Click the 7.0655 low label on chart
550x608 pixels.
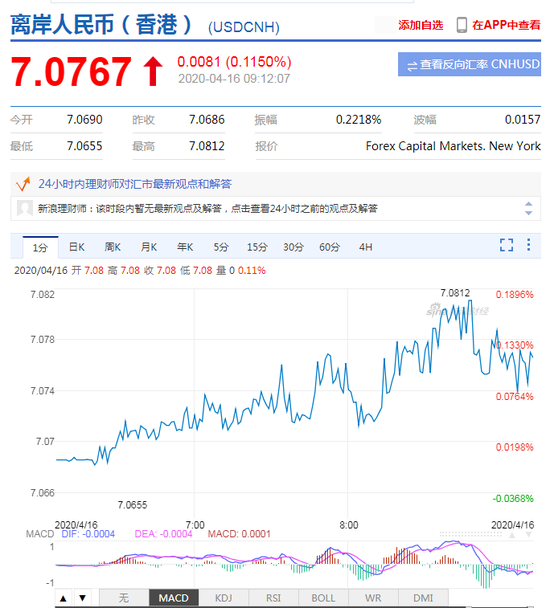tap(132, 505)
